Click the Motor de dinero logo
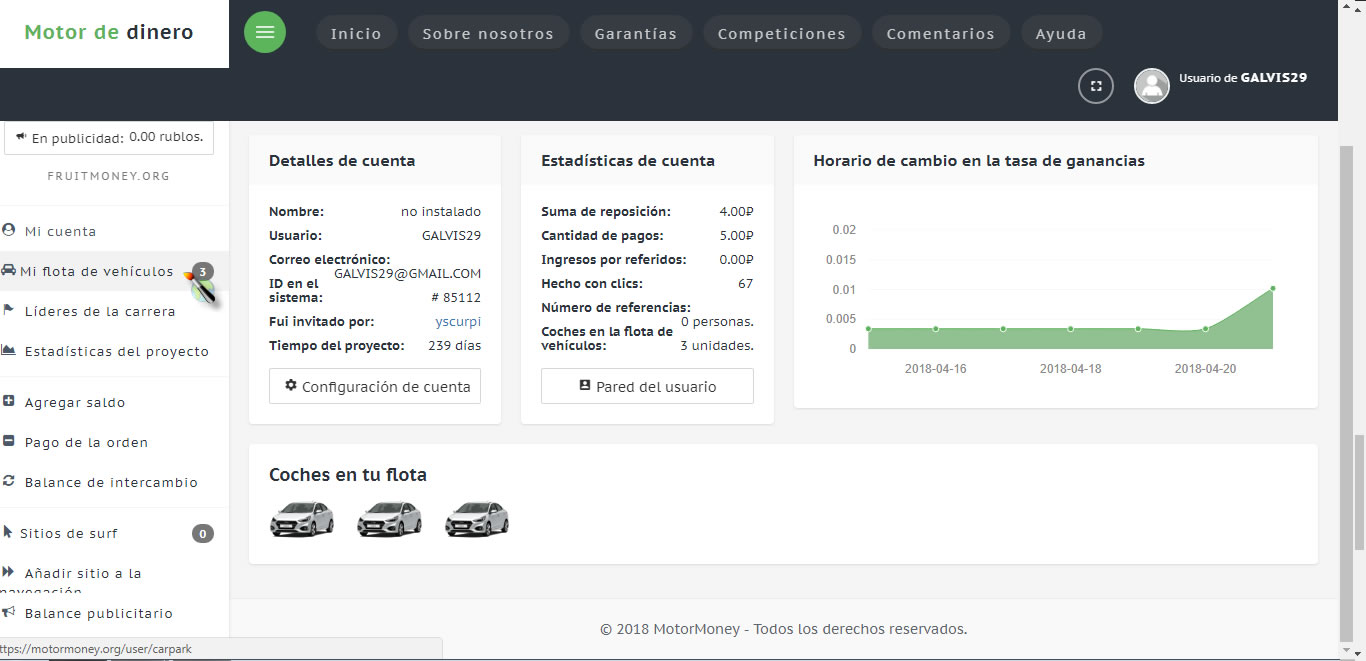This screenshot has width=1366, height=661. pyautogui.click(x=109, y=32)
